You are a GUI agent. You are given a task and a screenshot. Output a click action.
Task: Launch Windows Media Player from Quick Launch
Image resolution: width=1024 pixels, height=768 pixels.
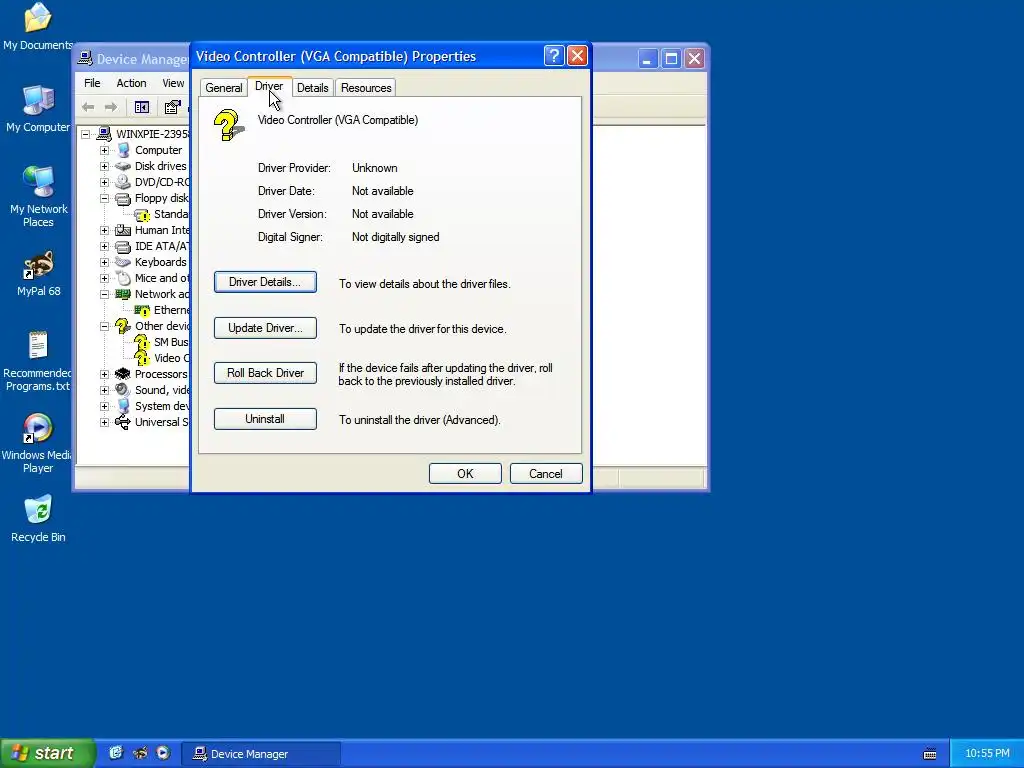point(163,753)
